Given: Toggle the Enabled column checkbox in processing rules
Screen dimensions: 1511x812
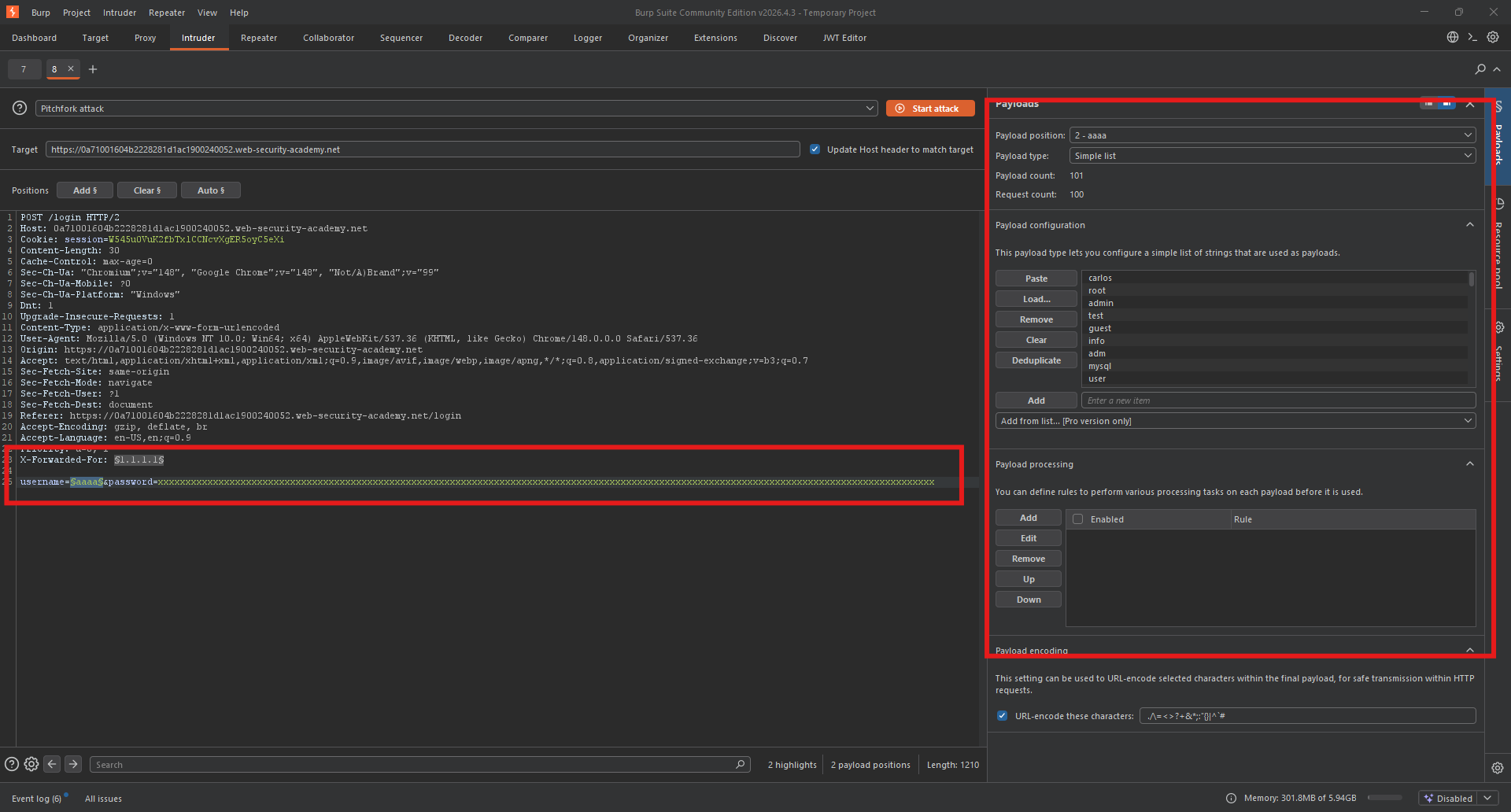Looking at the screenshot, I should click(x=1078, y=519).
